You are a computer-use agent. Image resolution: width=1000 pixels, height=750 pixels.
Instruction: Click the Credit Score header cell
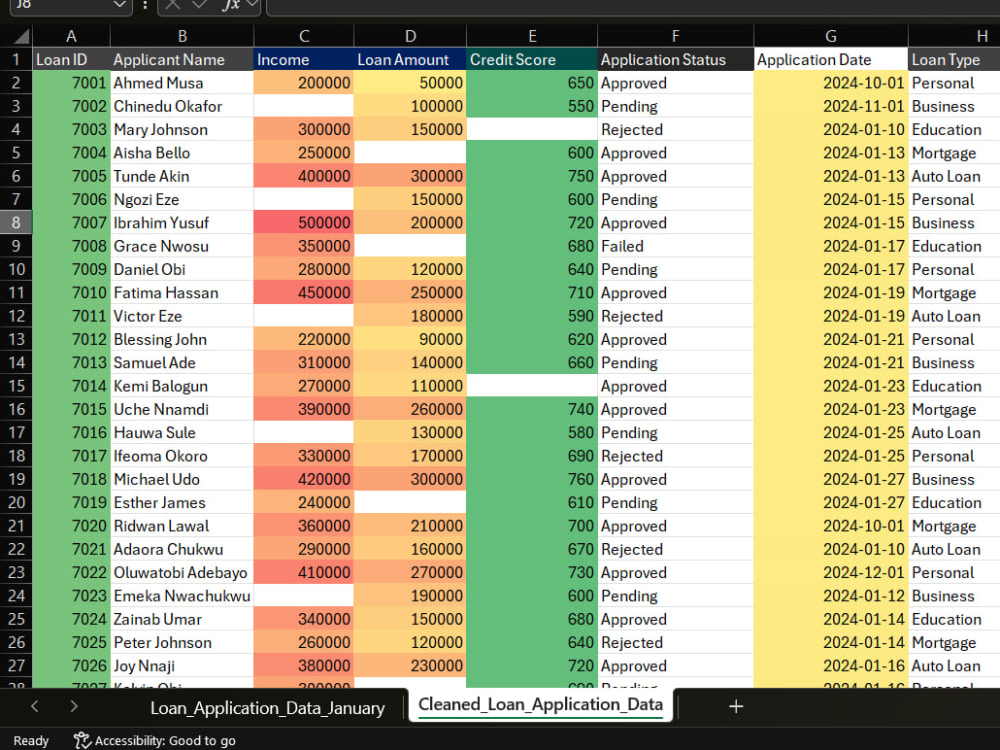[x=532, y=60]
